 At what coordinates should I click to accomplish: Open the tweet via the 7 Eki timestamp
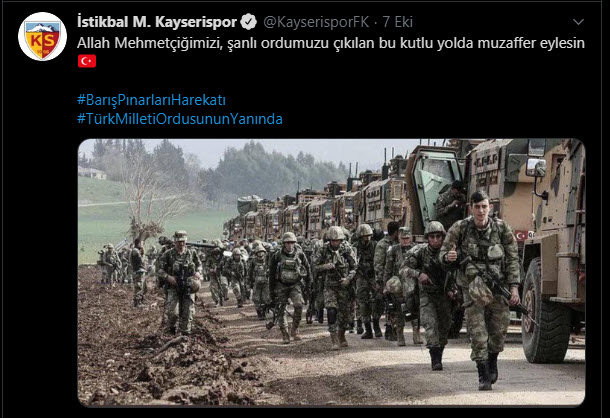(x=397, y=22)
